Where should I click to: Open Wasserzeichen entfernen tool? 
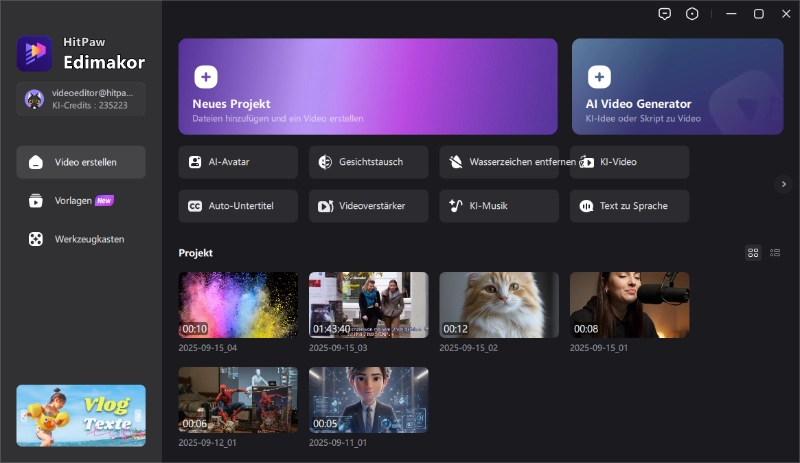tap(499, 162)
